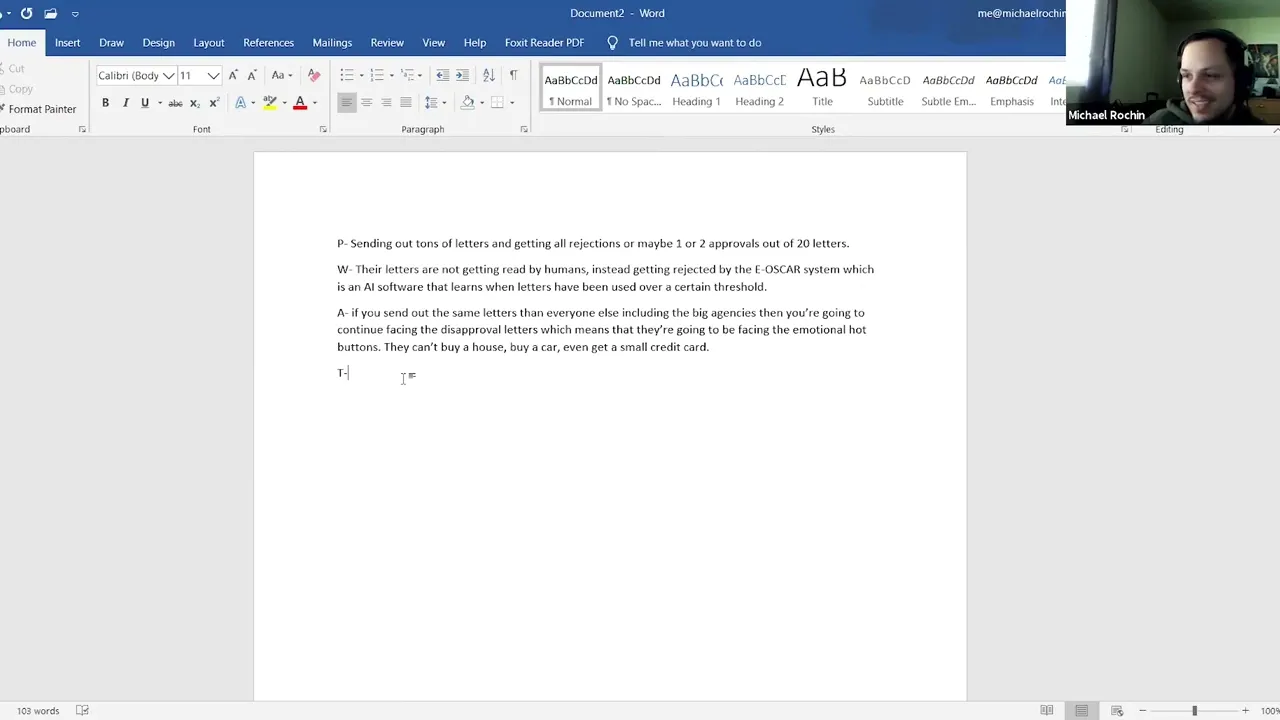
Task: Click the zoom slider handle
Action: [x=1194, y=711]
